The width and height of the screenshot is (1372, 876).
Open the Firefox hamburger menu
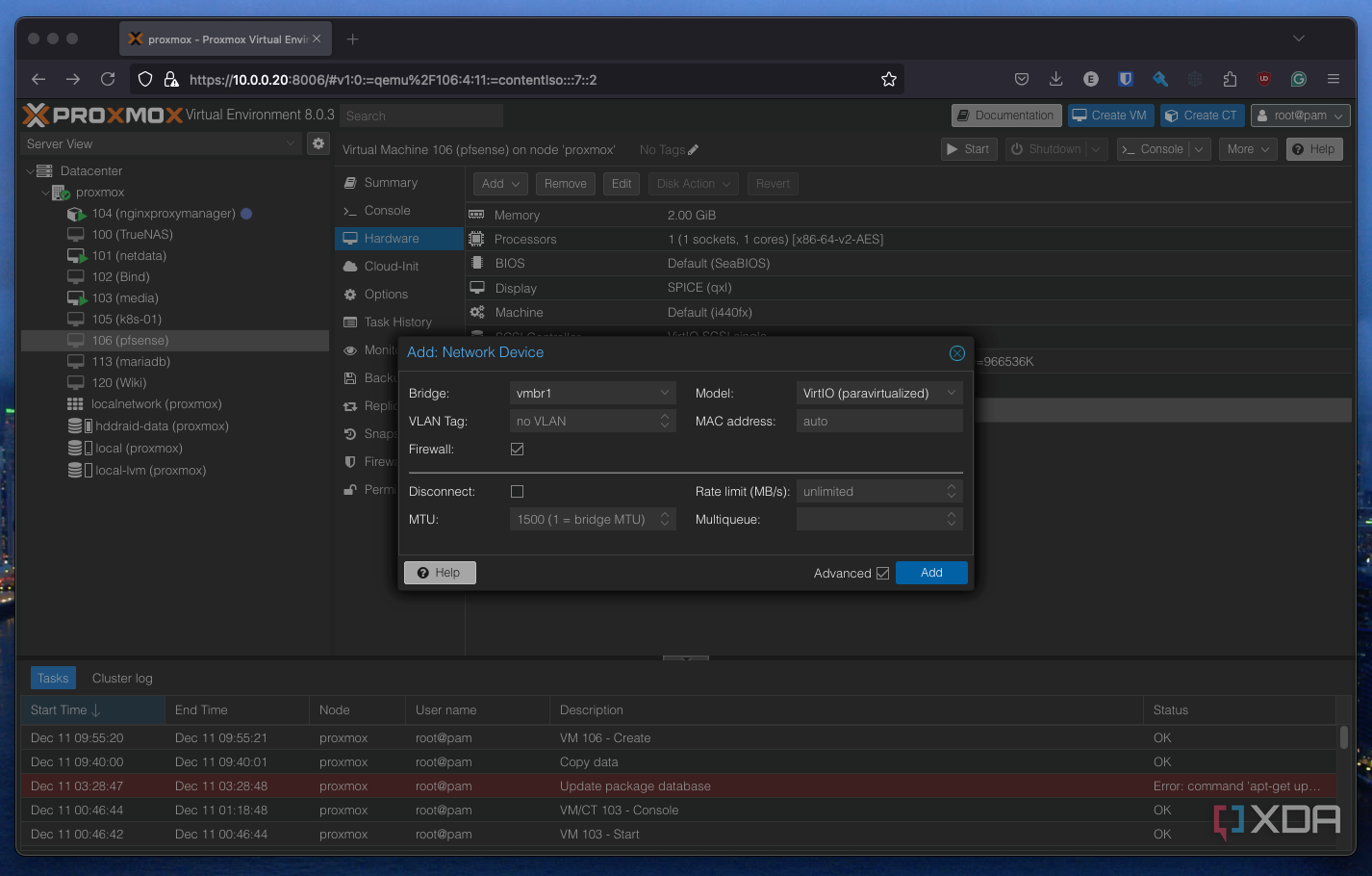[1334, 79]
